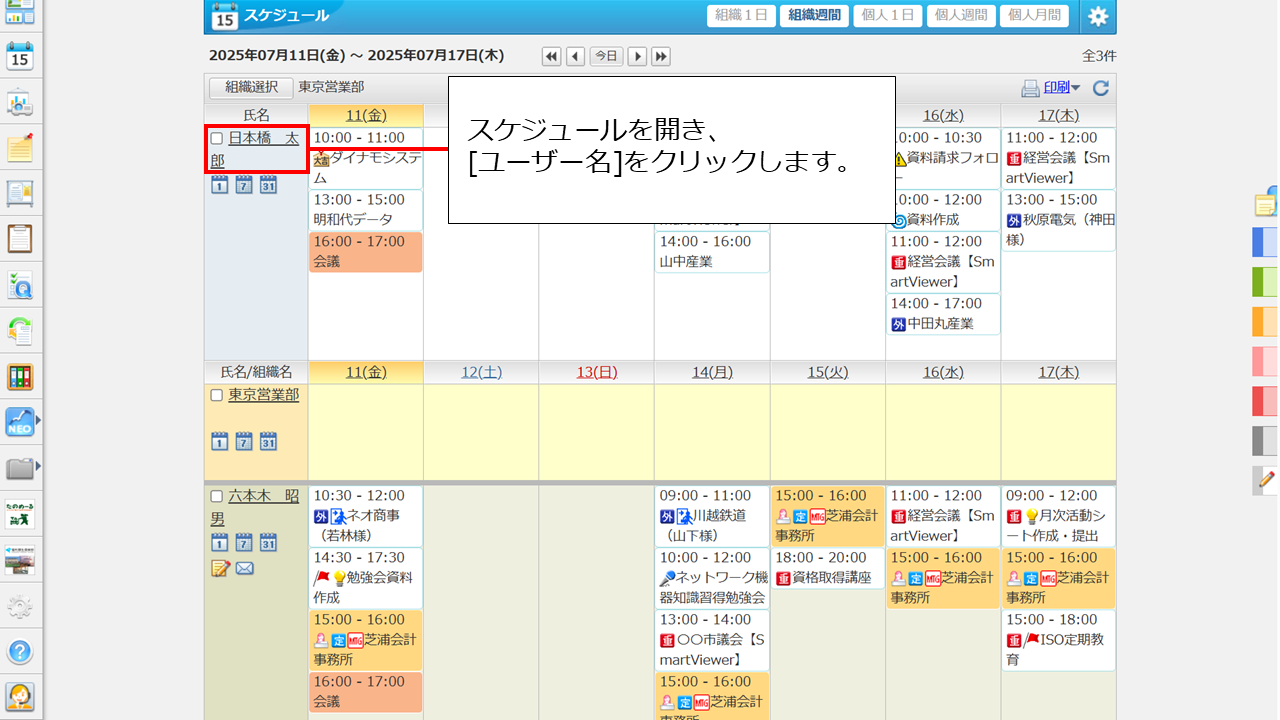Click the binders icon in the left sidebar
Viewport: 1280px width, 720px height.
20,377
